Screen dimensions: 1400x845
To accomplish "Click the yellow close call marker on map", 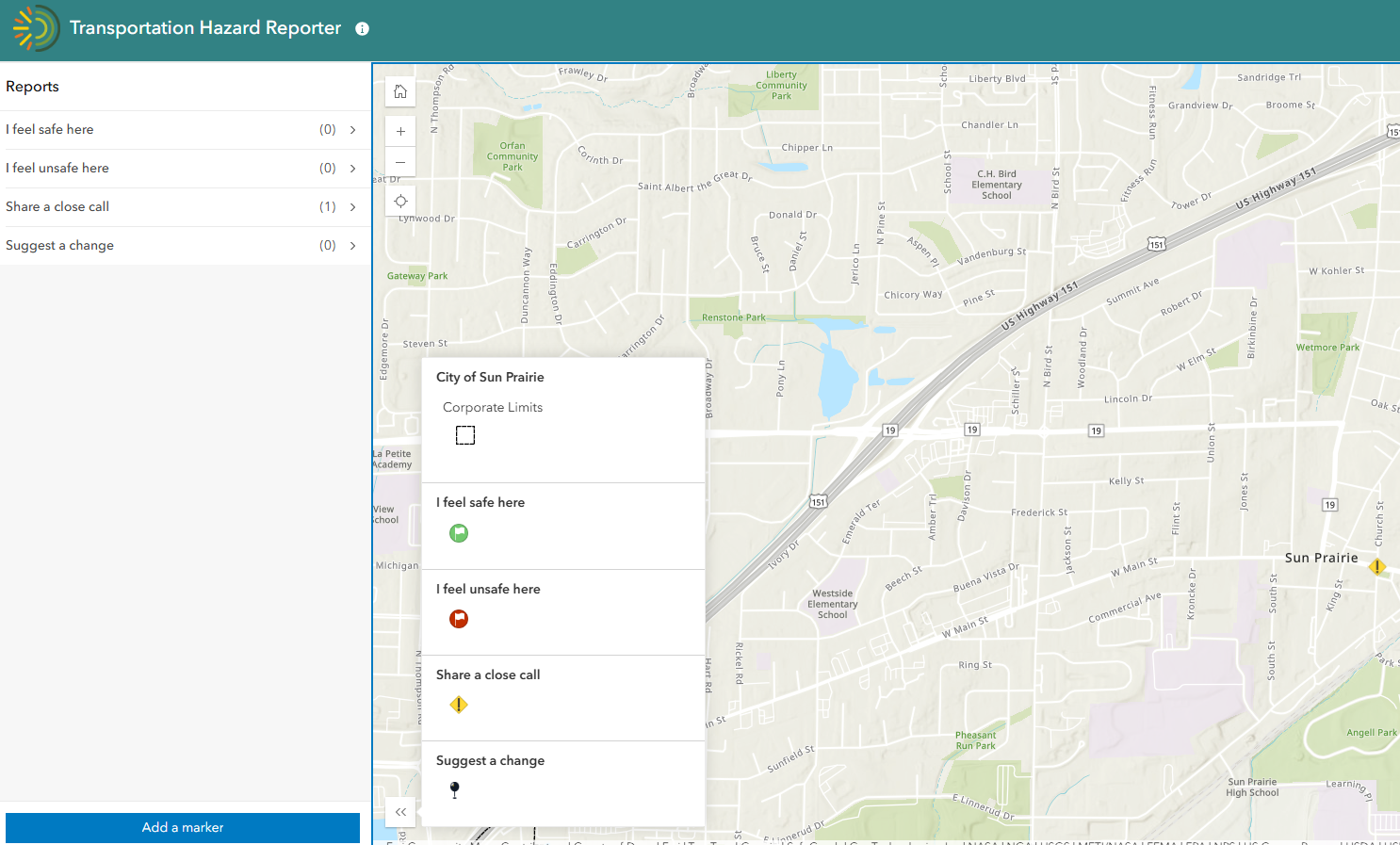I will (1377, 566).
